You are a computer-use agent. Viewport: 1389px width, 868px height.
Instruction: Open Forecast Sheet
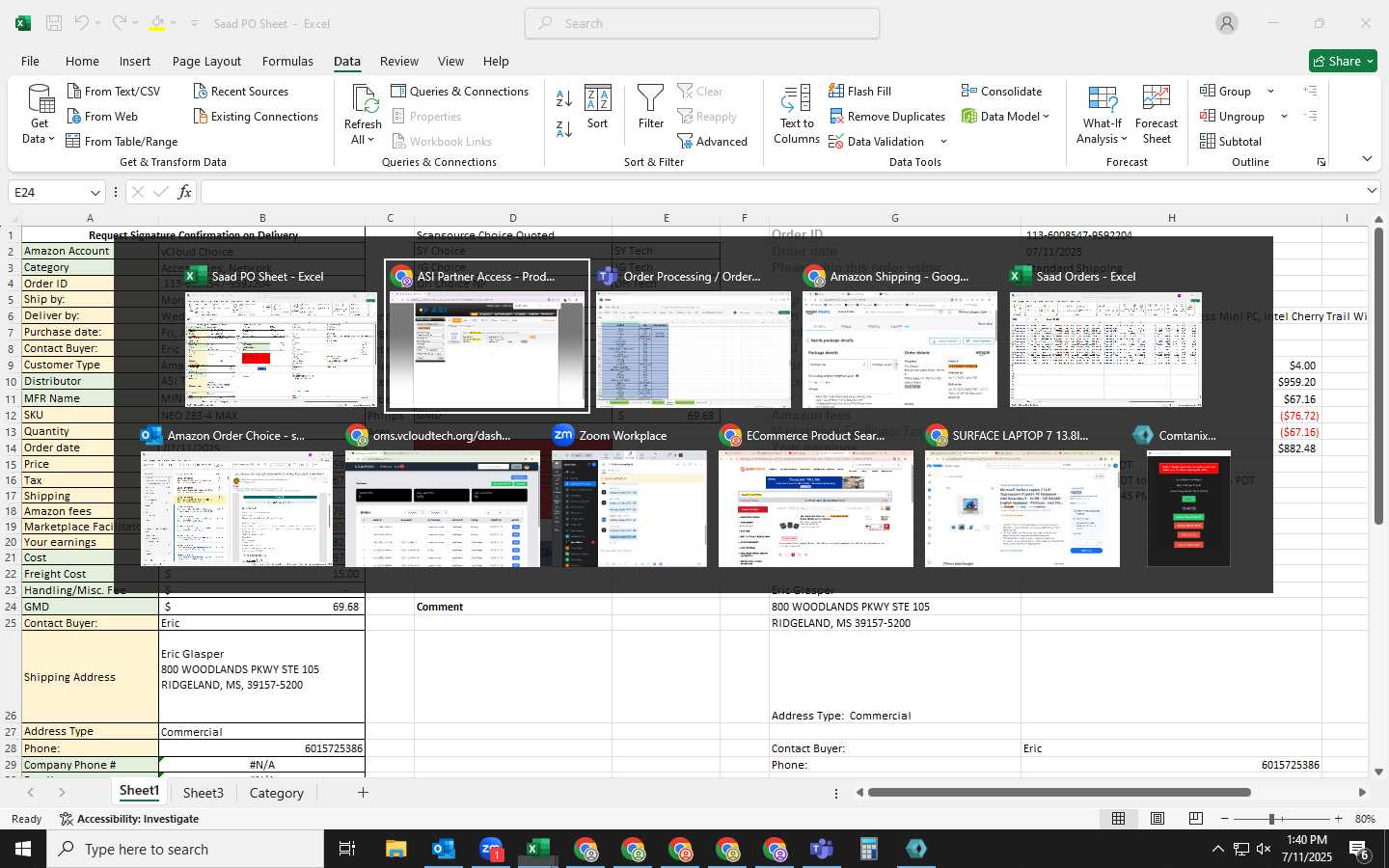click(1157, 115)
